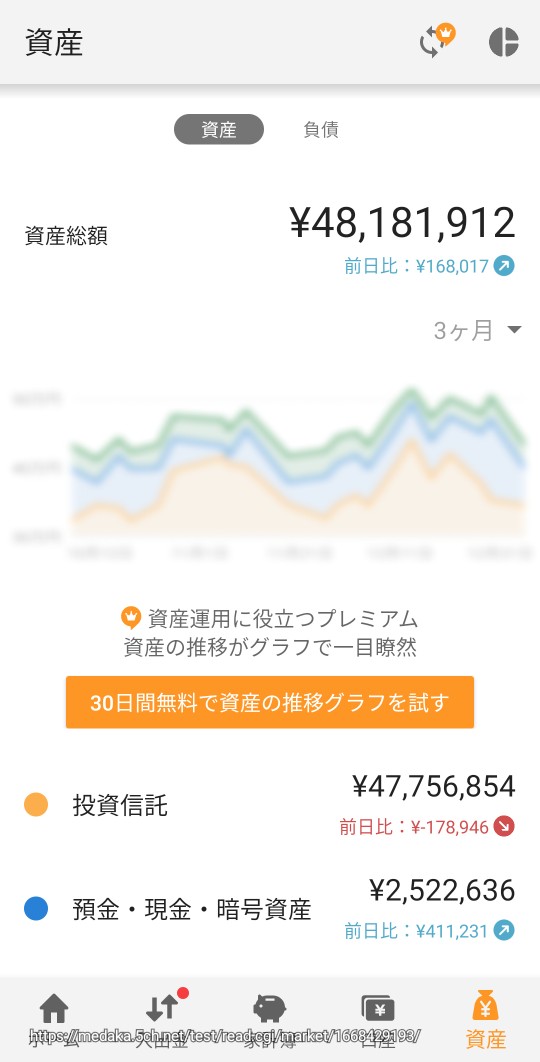
Task: Click the orange 投資信託 color dot
Action: pos(36,805)
